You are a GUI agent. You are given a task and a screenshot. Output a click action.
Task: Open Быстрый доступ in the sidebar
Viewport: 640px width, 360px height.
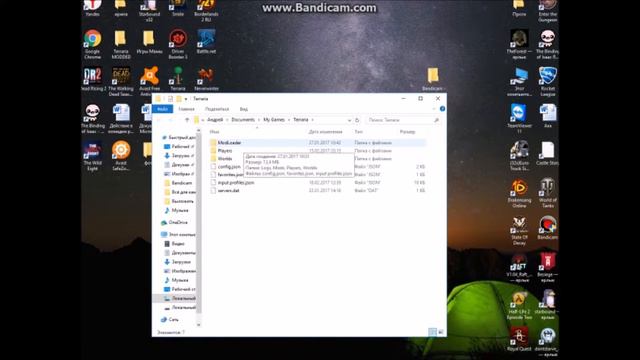pyautogui.click(x=179, y=138)
